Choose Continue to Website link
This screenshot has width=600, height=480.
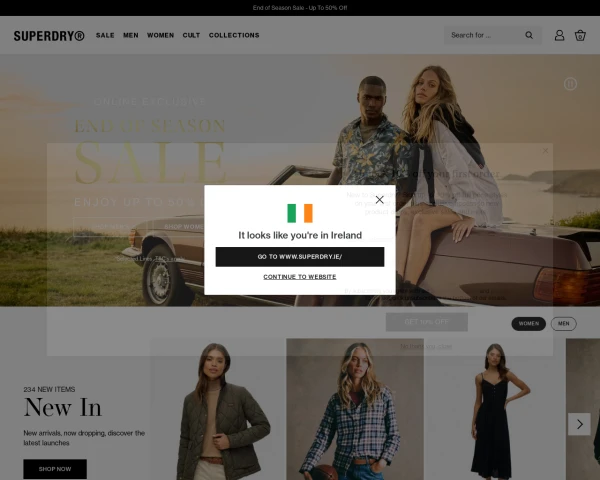pos(300,277)
